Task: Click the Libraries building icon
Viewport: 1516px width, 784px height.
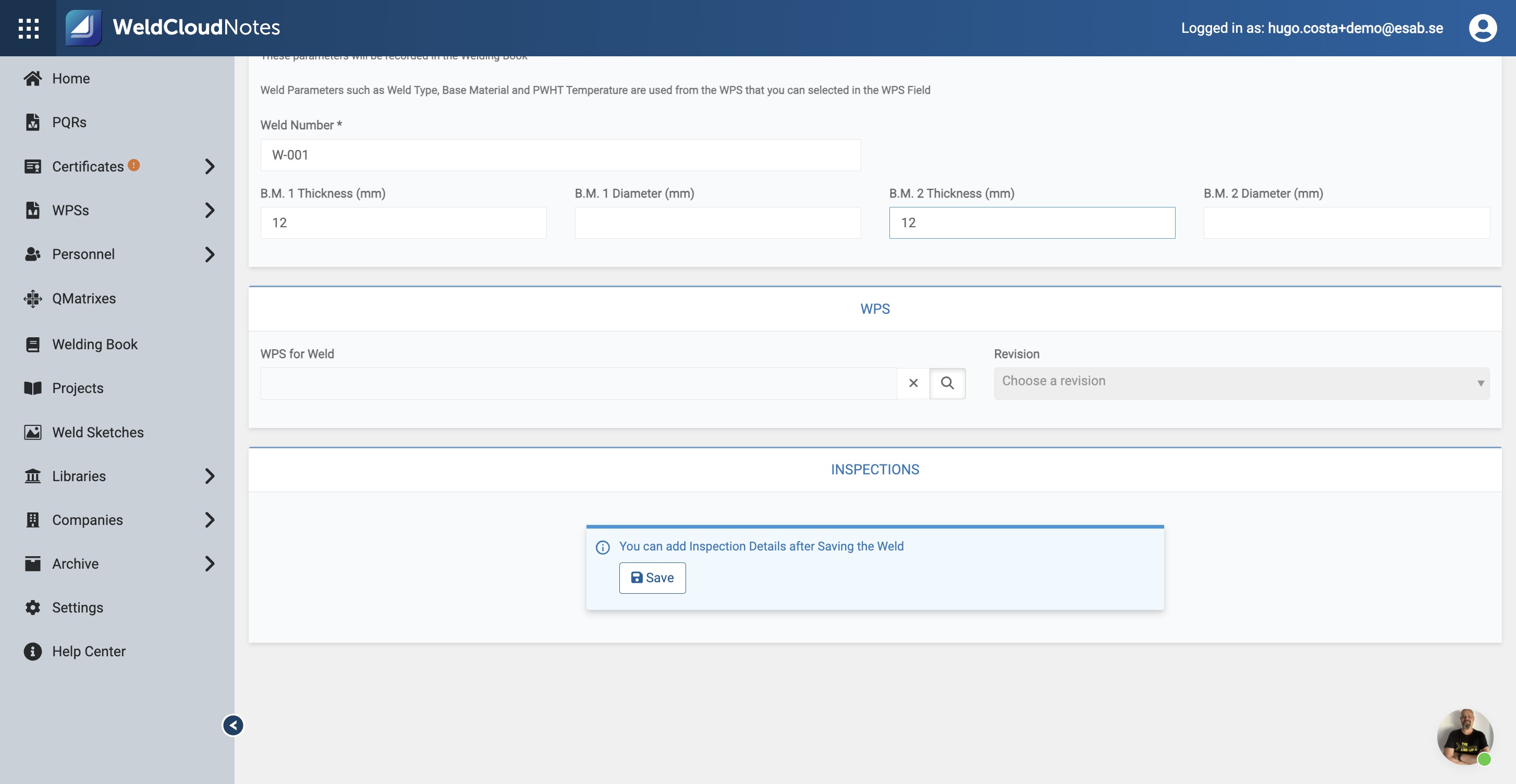Action: pyautogui.click(x=33, y=475)
